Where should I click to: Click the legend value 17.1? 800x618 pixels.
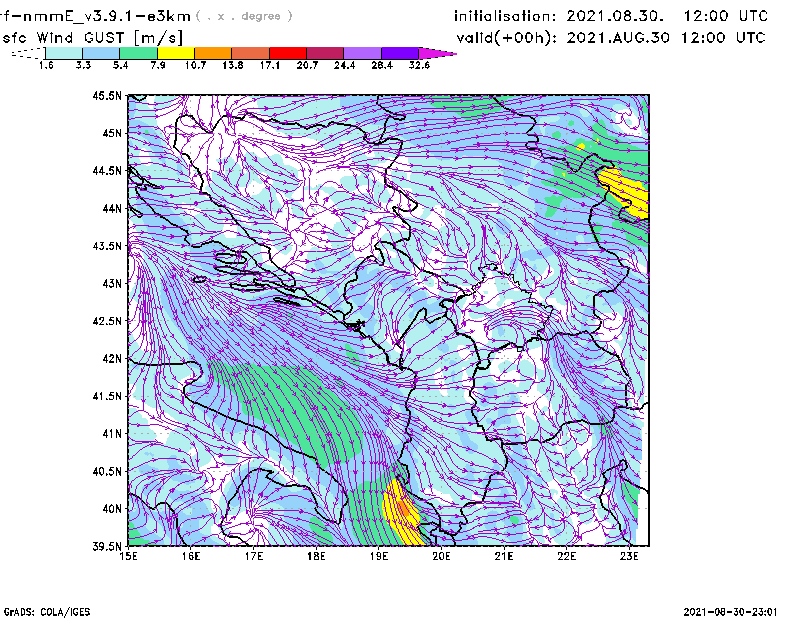(270, 65)
